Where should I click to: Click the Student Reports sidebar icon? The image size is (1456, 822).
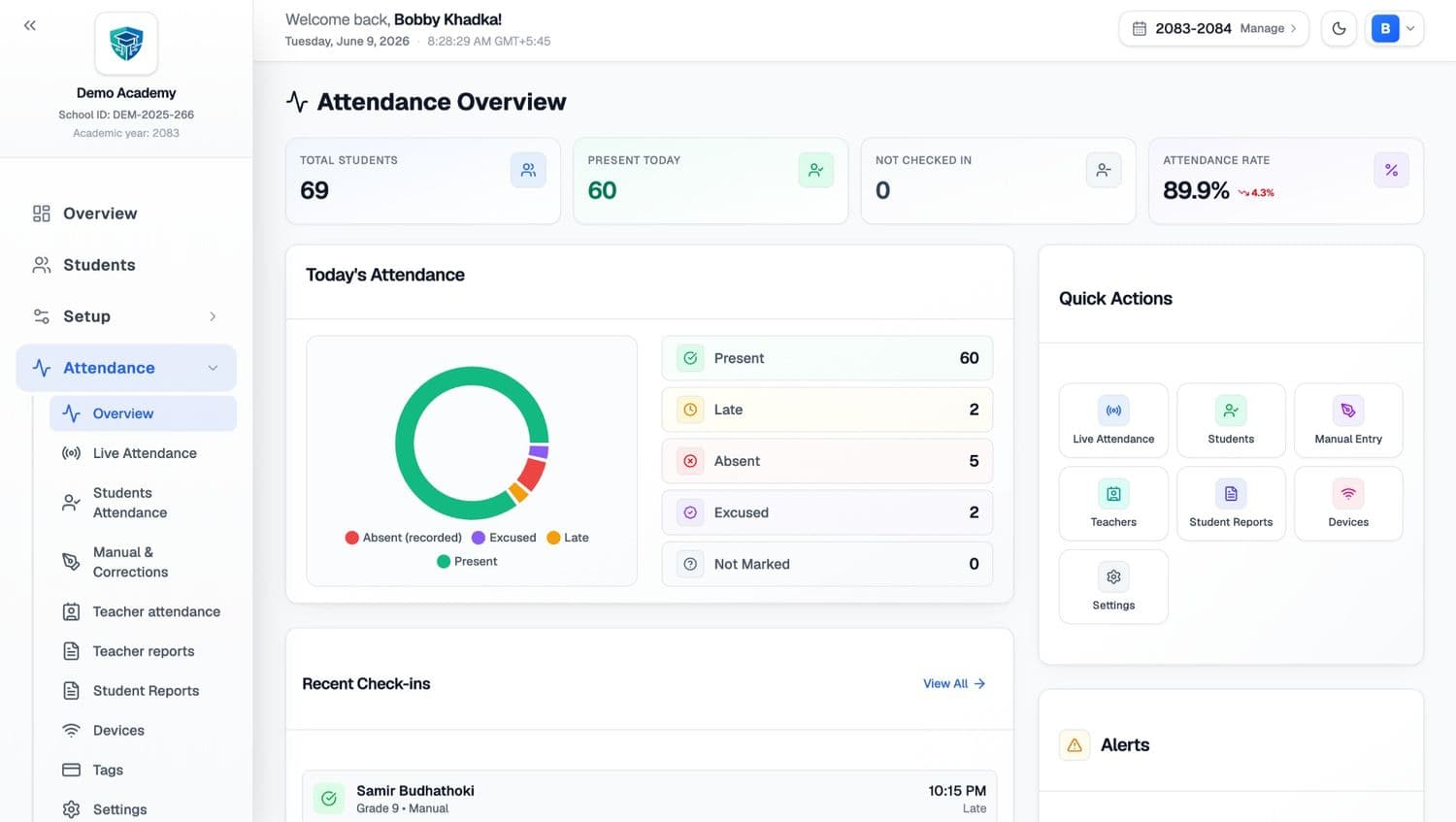pos(71,691)
